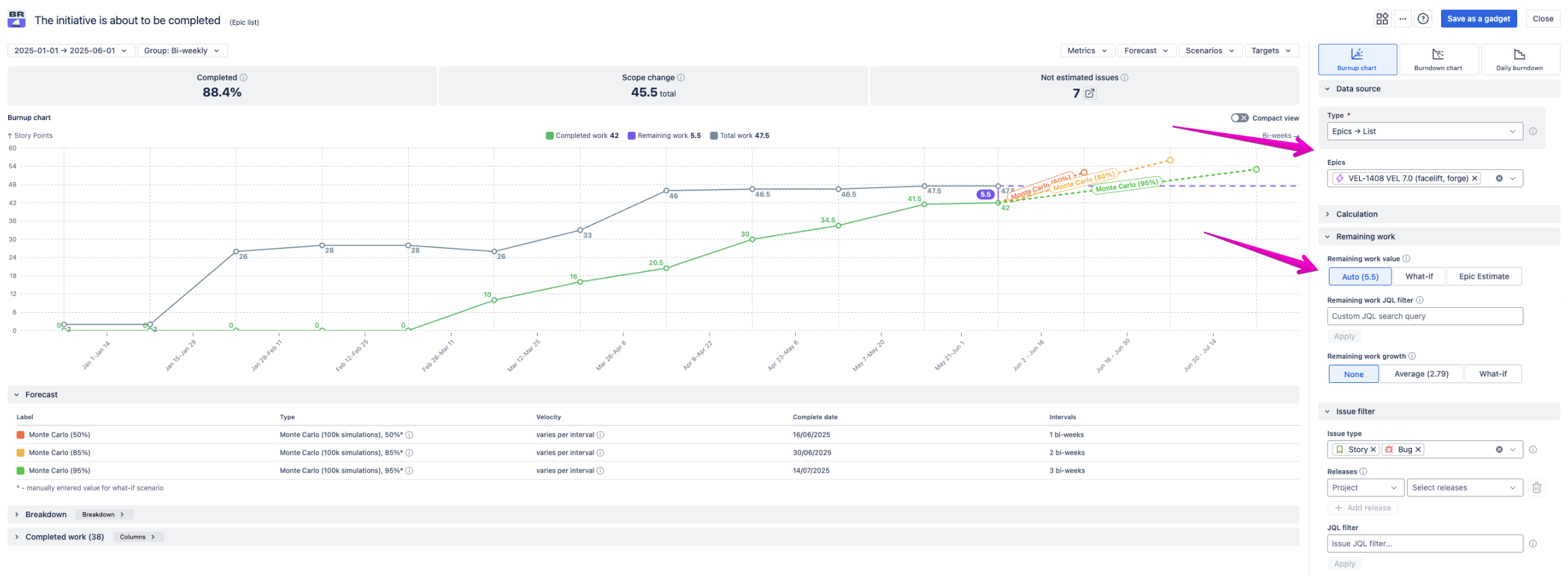1568x576 pixels.
Task: Open the dashboard layout grid icon
Action: point(1382,19)
